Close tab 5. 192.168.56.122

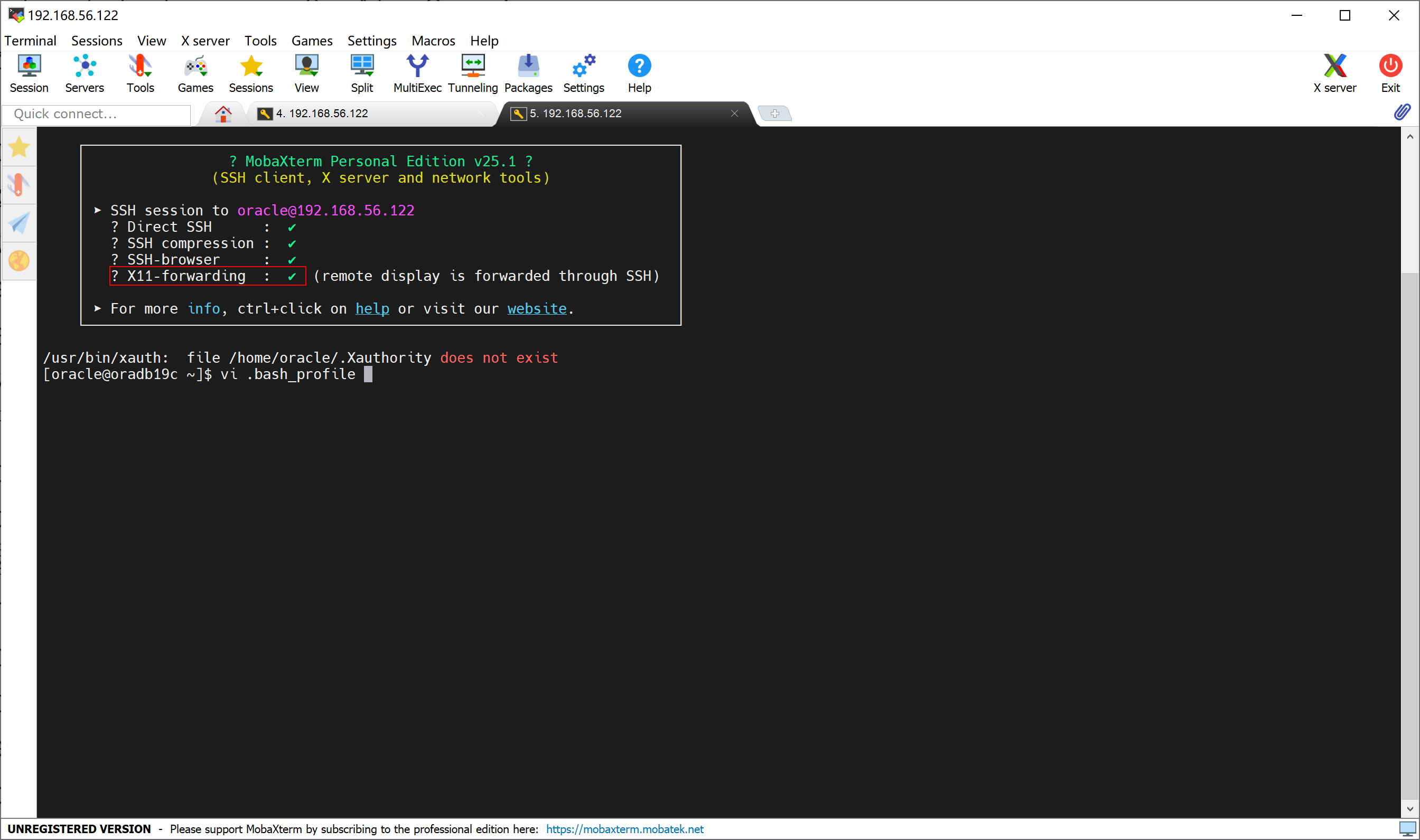pyautogui.click(x=734, y=114)
